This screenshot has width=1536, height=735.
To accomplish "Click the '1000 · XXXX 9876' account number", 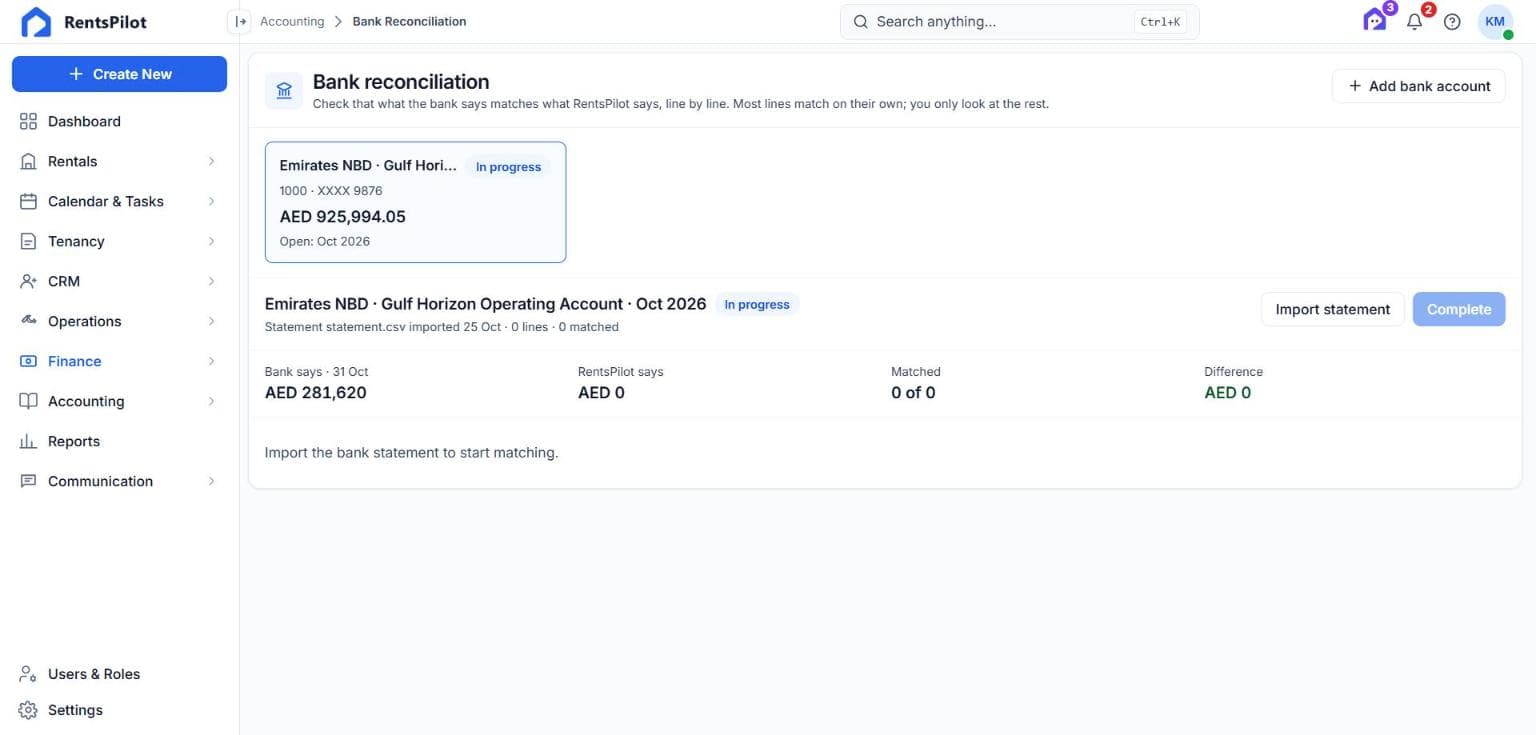I will coord(331,191).
